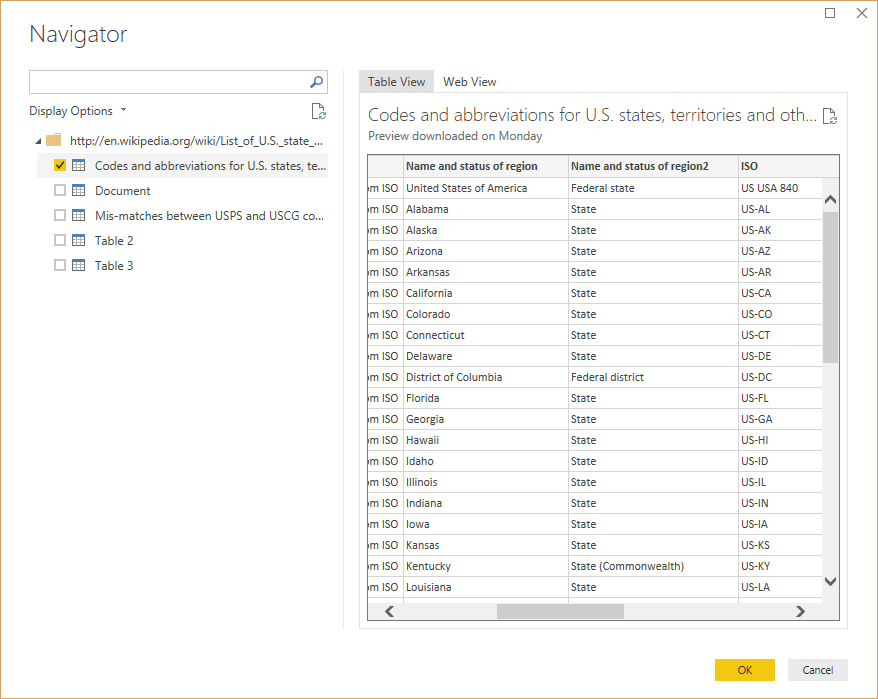Click OK to load the selected table
The image size is (878, 699).
pyautogui.click(x=744, y=669)
